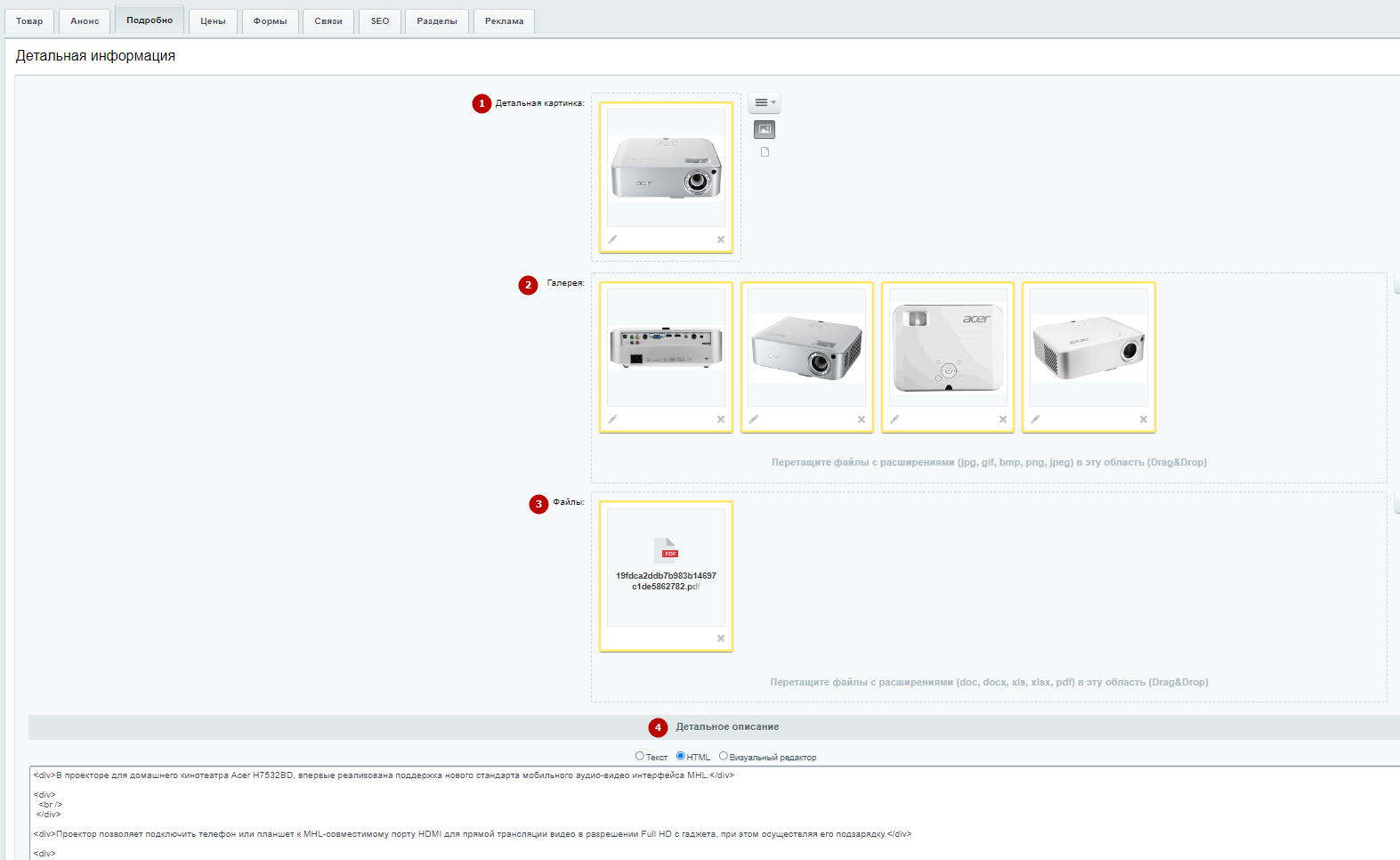
Task: Click the red PDF file icon
Action: tap(666, 550)
